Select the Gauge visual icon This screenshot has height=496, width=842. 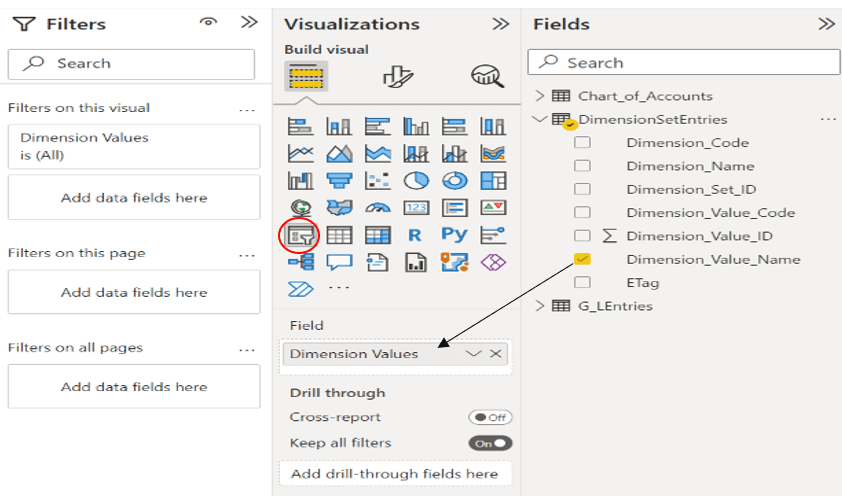click(378, 208)
